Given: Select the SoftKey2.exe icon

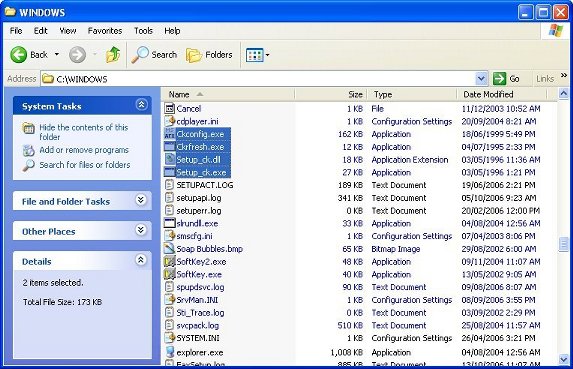Looking at the screenshot, I should [x=170, y=262].
